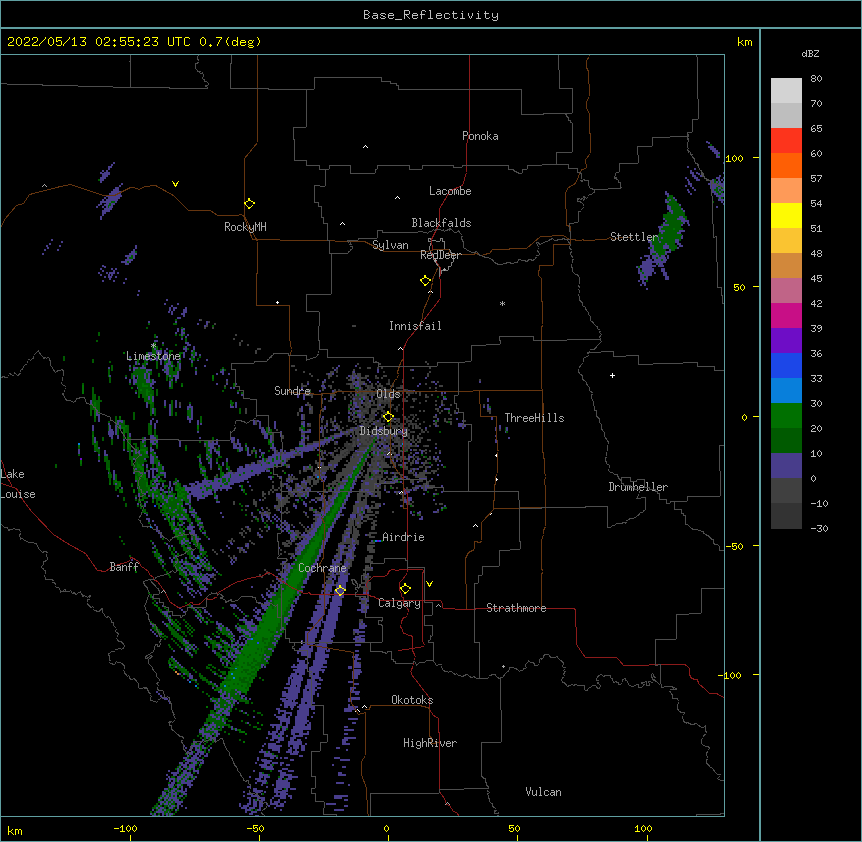Click the Stettler label
This screenshot has height=842, width=862.
pos(634,237)
